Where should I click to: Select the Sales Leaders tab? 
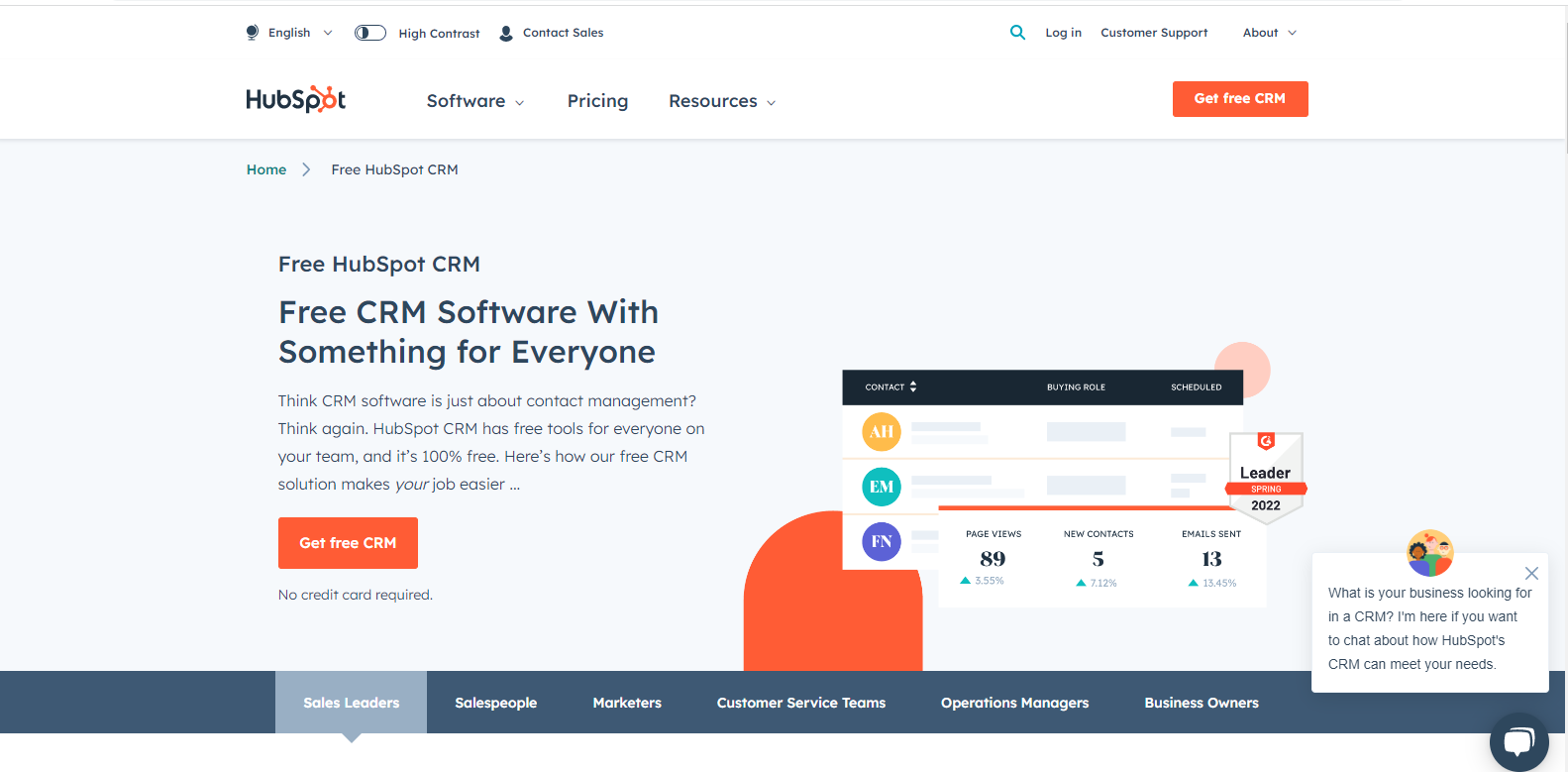point(351,703)
